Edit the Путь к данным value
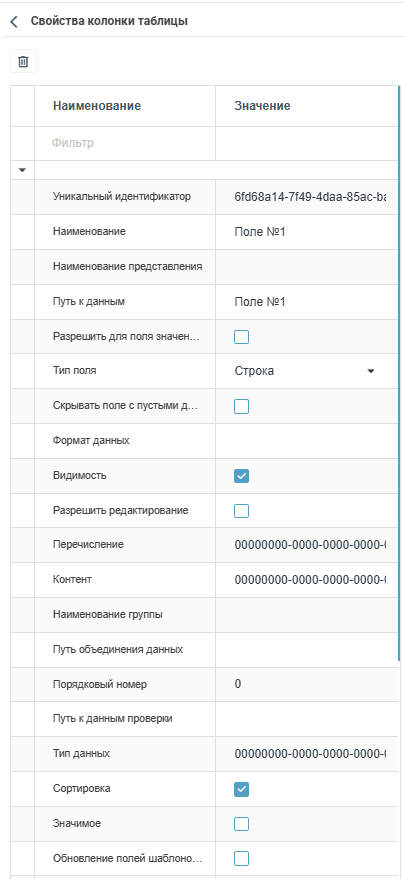 [x=307, y=302]
